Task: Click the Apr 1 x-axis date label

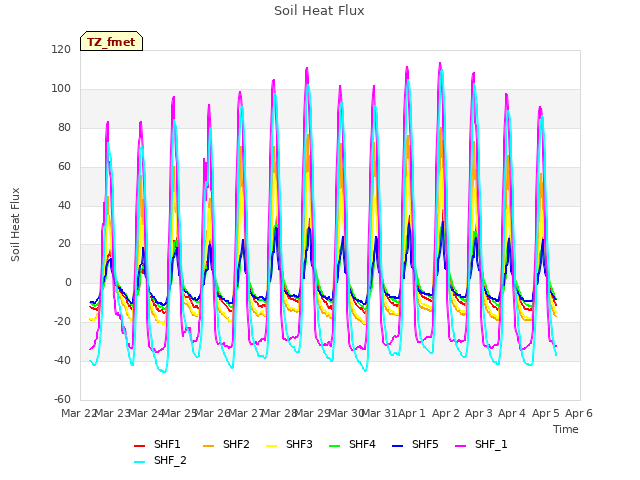Action: point(412,413)
